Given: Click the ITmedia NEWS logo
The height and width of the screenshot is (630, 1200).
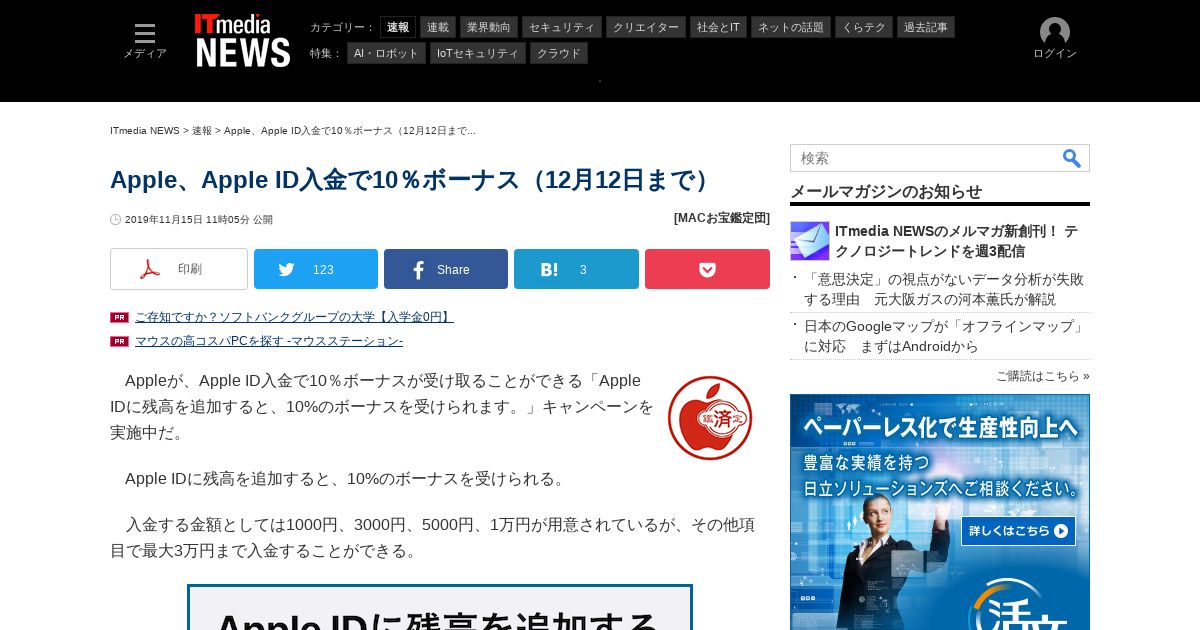Looking at the screenshot, I should click(242, 41).
